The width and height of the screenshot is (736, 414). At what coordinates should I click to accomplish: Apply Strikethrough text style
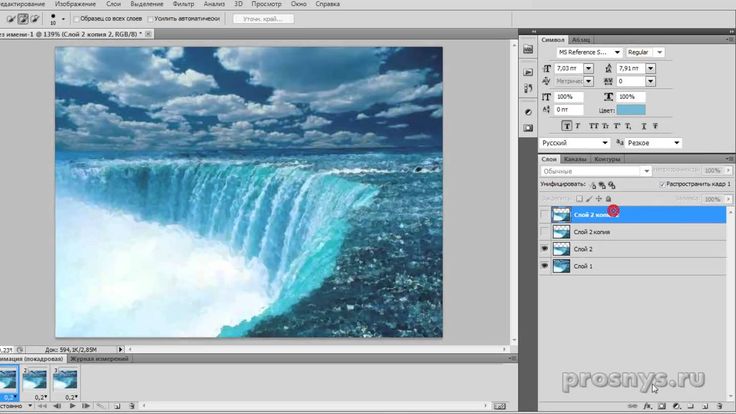(655, 126)
